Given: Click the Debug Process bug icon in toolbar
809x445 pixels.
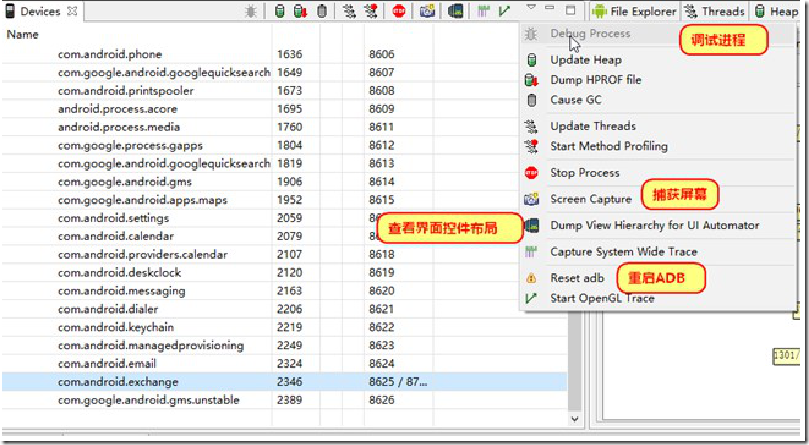Looking at the screenshot, I should (x=251, y=11).
